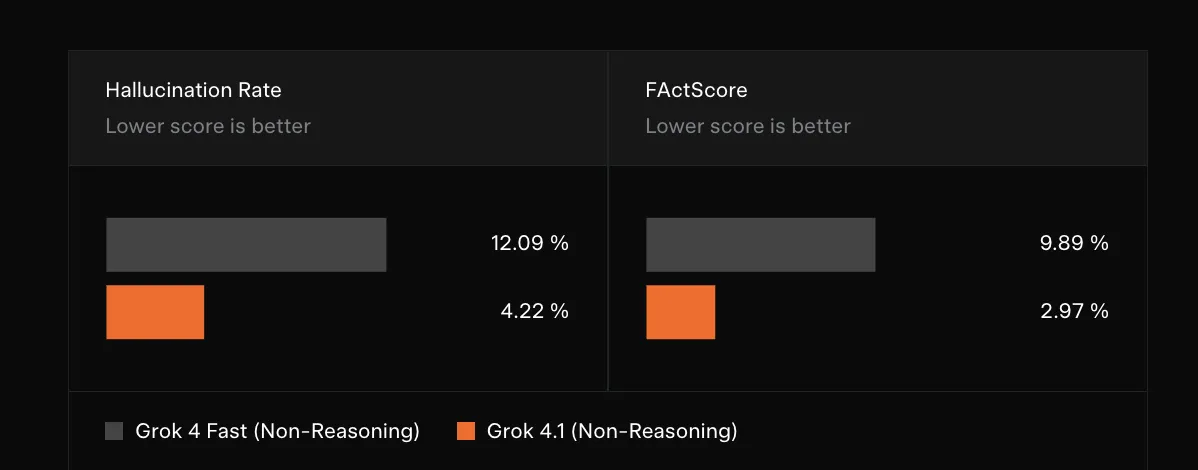The height and width of the screenshot is (470, 1198).
Task: Click the Hallucination Rate chart title
Action: (193, 90)
